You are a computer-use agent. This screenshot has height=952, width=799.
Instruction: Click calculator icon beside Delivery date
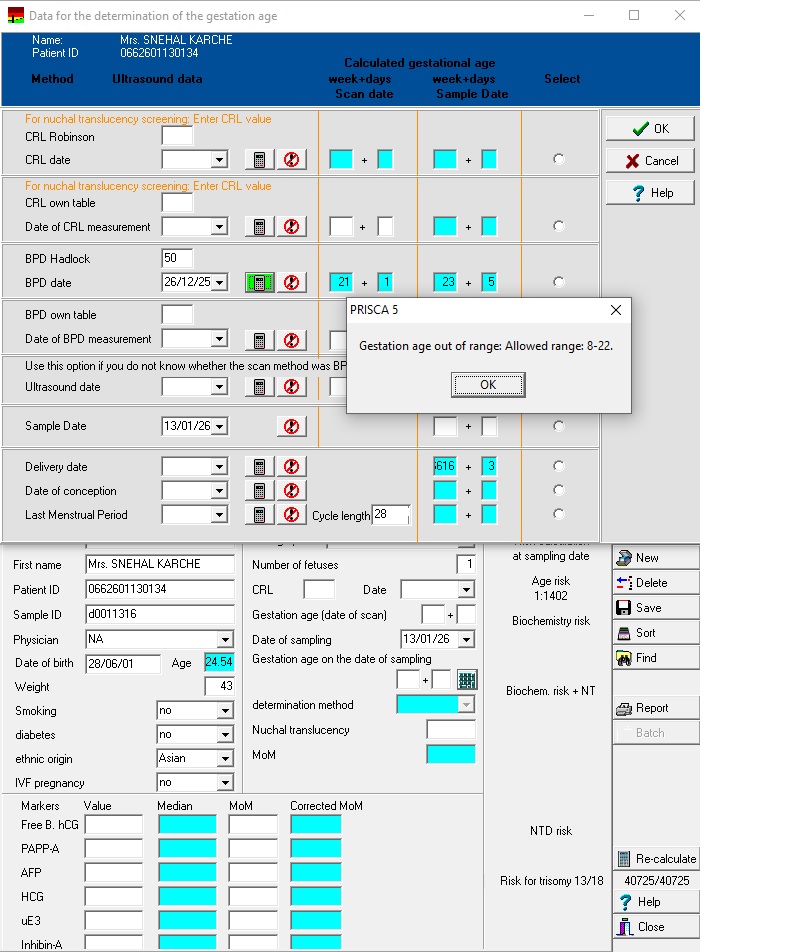259,467
